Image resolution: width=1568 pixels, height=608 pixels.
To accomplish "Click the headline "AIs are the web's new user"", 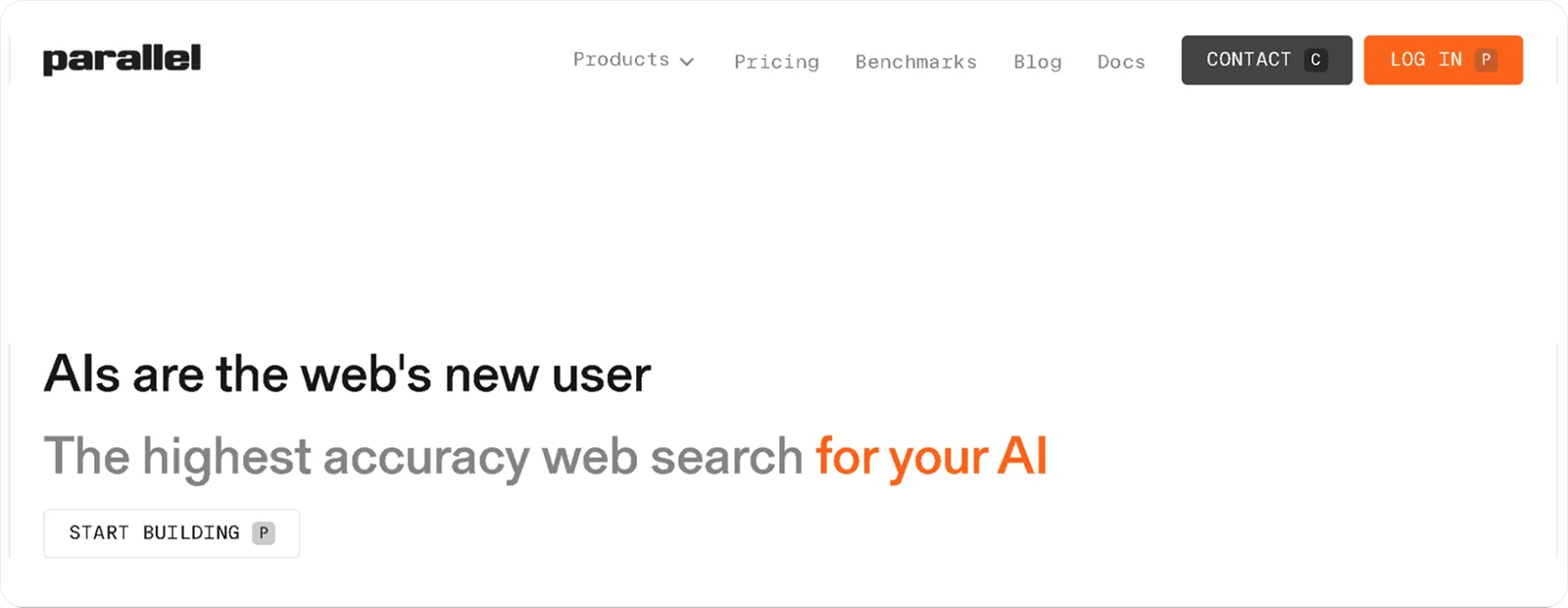I will click(x=347, y=374).
